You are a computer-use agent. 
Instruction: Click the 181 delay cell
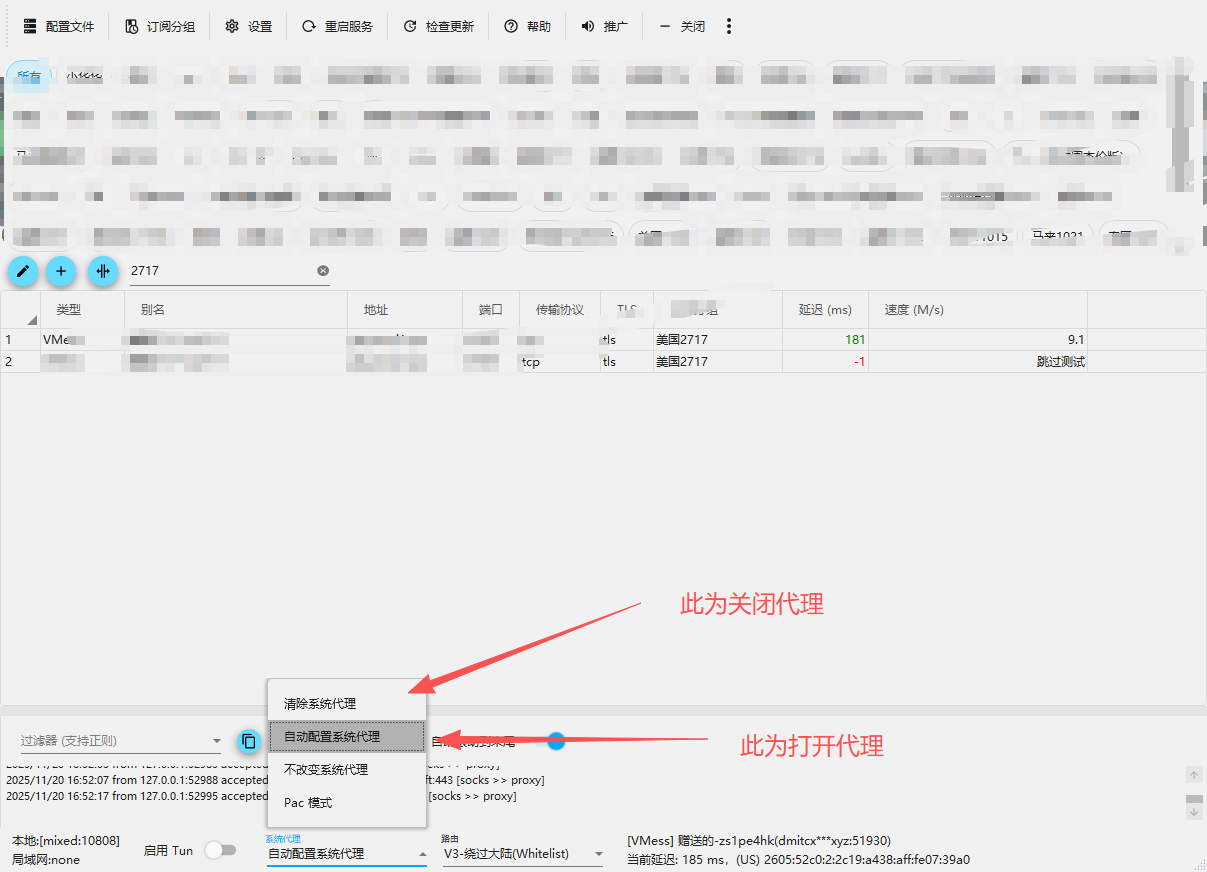click(825, 340)
